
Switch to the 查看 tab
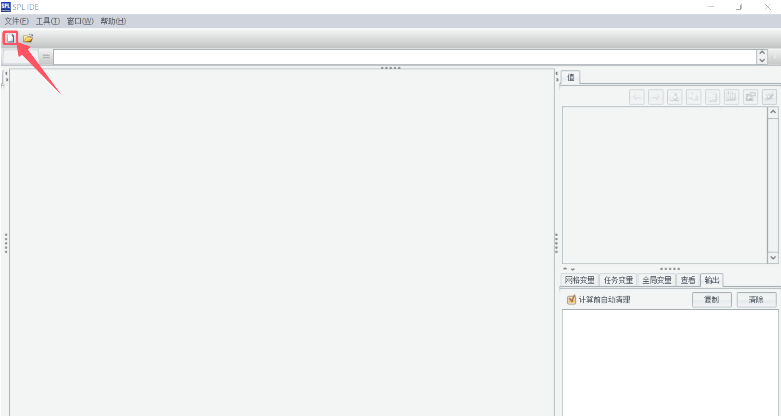[x=688, y=280]
